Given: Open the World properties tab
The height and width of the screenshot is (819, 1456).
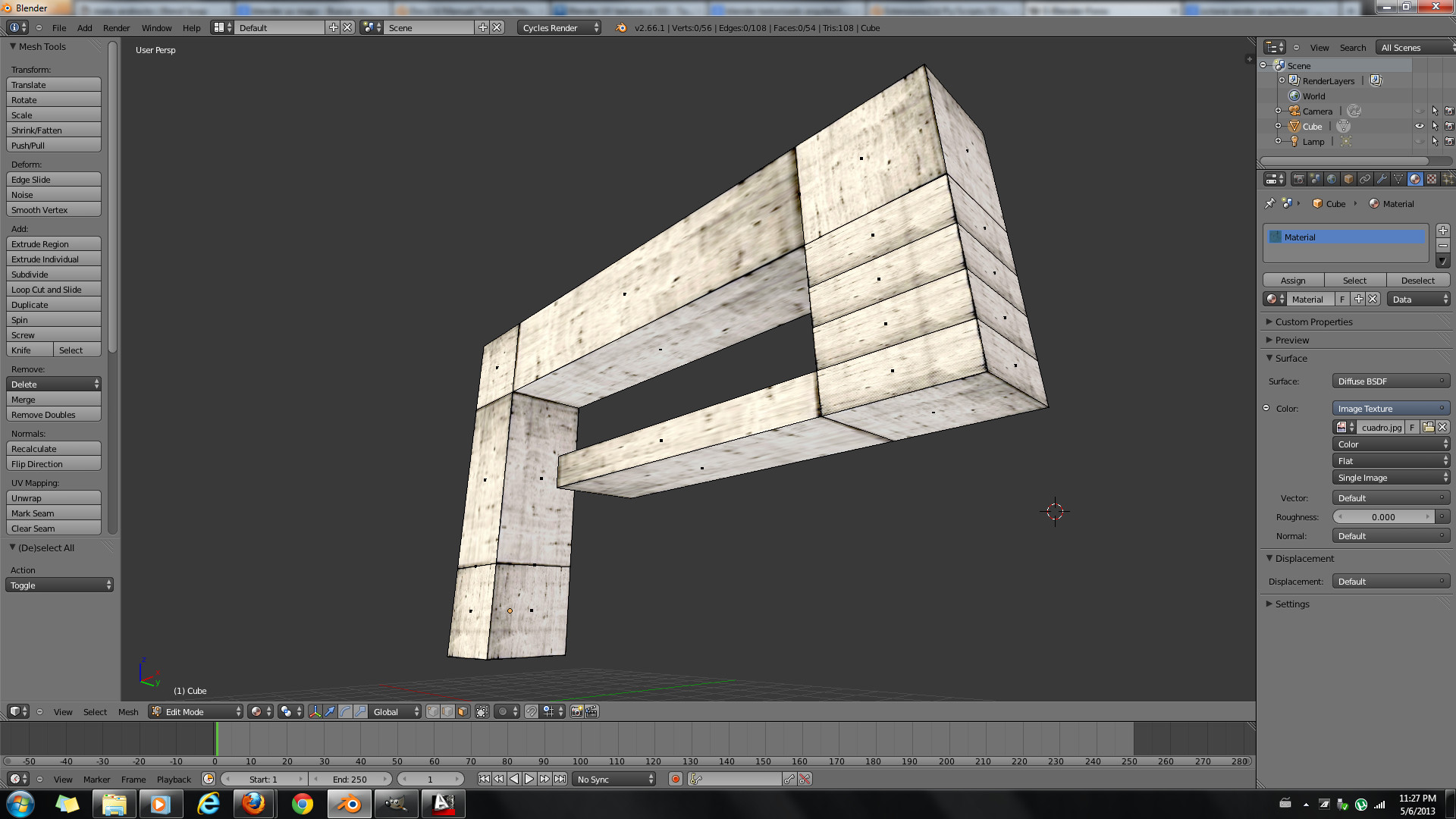Looking at the screenshot, I should pos(1332,179).
